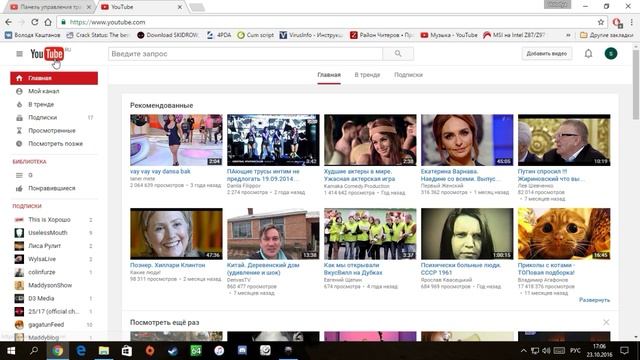Open Windows Start button
640x360 pixels.
[11, 351]
